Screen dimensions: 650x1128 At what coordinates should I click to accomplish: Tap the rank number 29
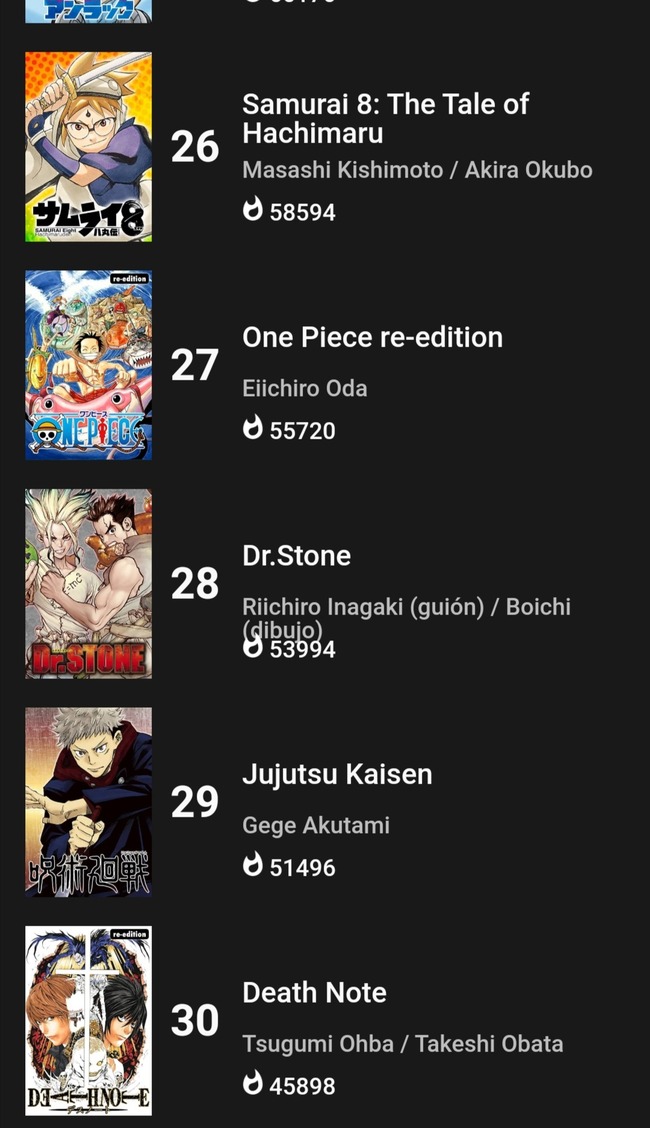pyautogui.click(x=195, y=802)
